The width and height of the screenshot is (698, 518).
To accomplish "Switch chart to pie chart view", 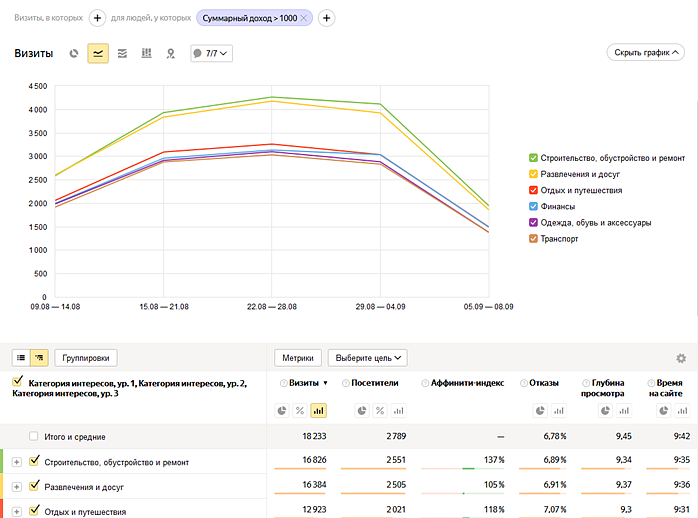I will pos(74,53).
